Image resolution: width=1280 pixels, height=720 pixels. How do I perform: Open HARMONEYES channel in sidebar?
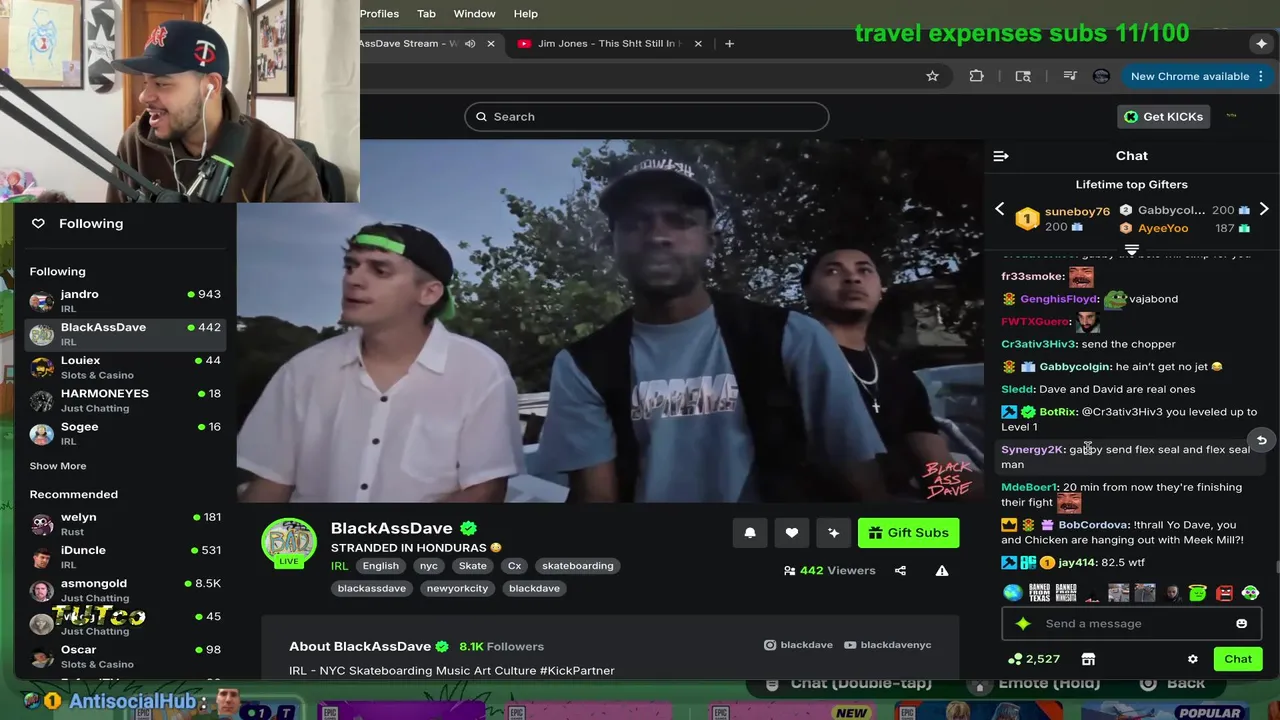click(x=125, y=400)
